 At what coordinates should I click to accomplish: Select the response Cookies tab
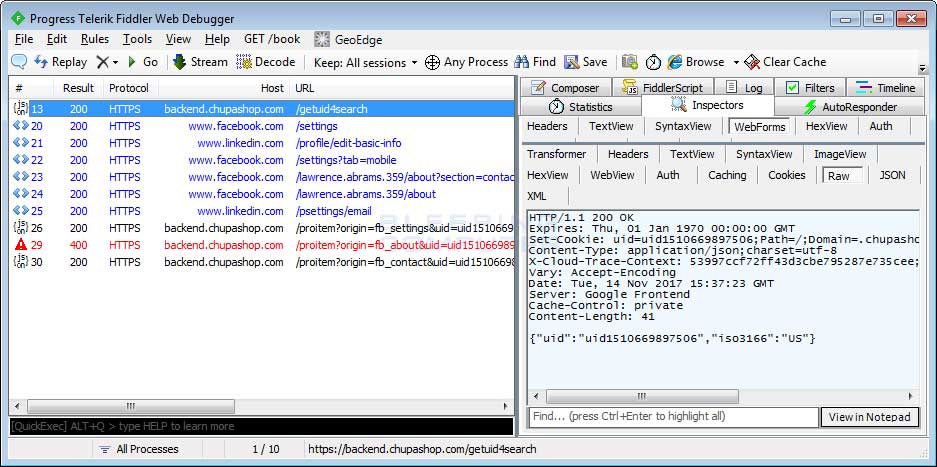[786, 175]
